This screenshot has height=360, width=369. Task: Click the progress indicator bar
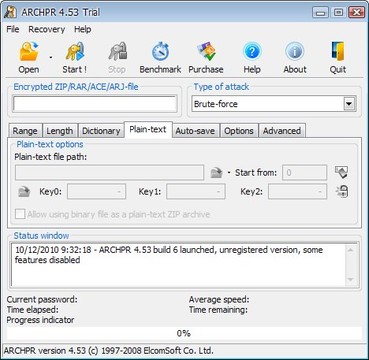[184, 333]
